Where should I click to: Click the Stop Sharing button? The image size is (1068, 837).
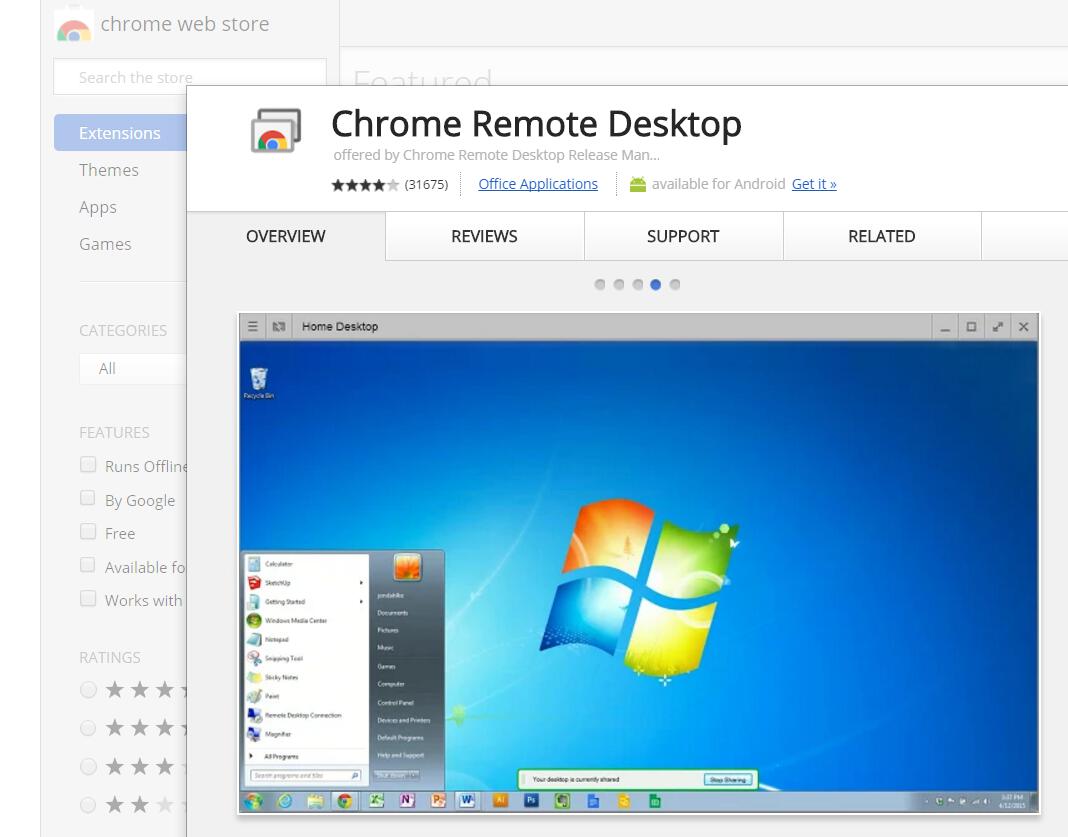728,779
